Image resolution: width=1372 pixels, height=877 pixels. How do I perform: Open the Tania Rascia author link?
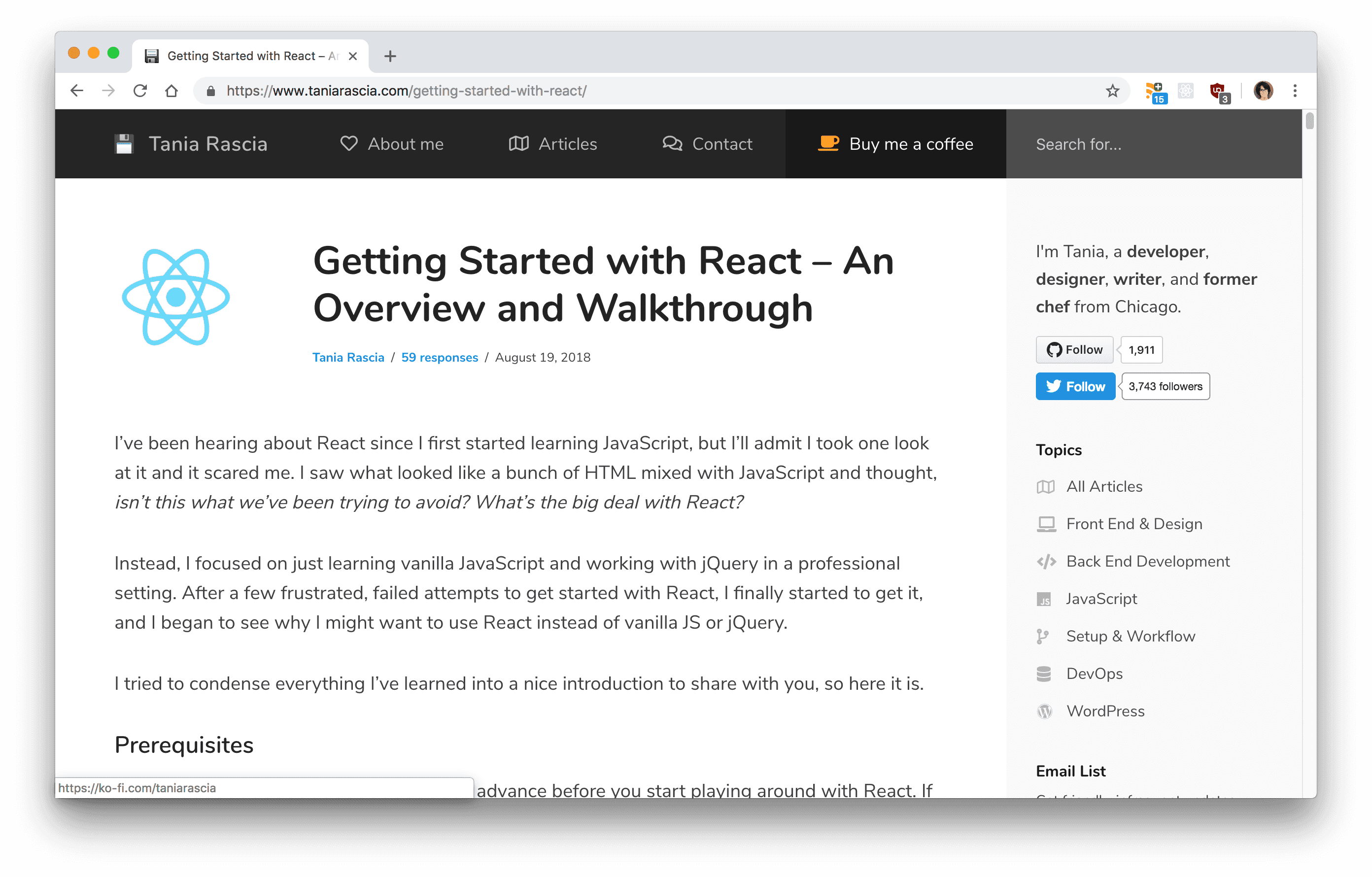click(348, 357)
